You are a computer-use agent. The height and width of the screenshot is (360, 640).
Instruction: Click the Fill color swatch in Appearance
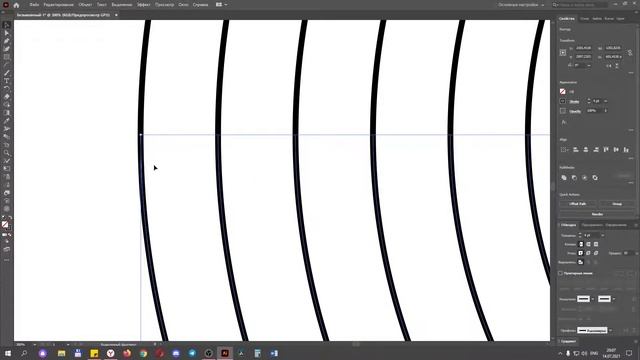563,91
